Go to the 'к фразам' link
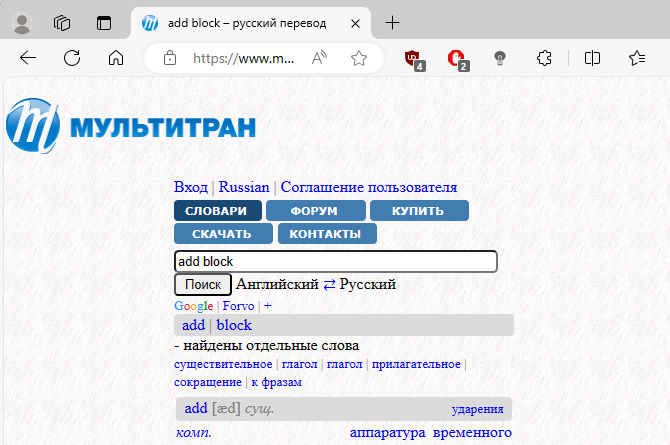 pos(276,382)
